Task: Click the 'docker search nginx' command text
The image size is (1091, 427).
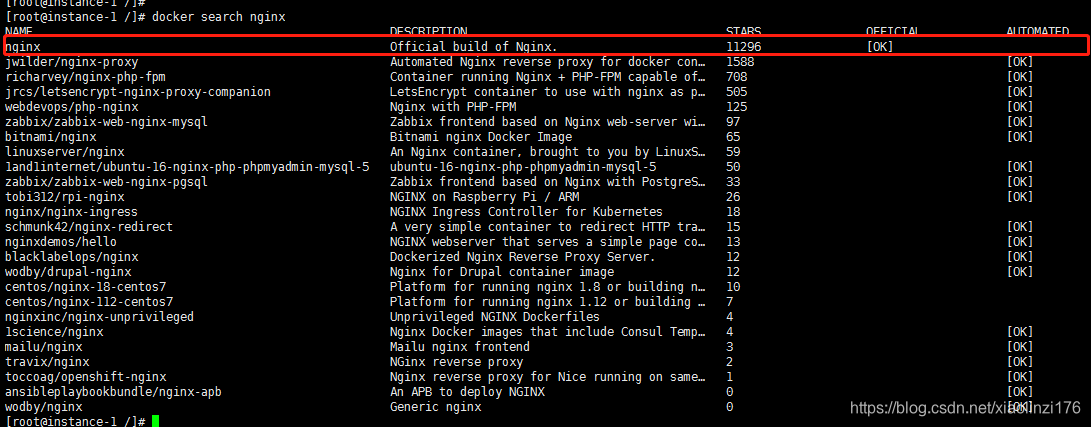Action: (x=218, y=17)
